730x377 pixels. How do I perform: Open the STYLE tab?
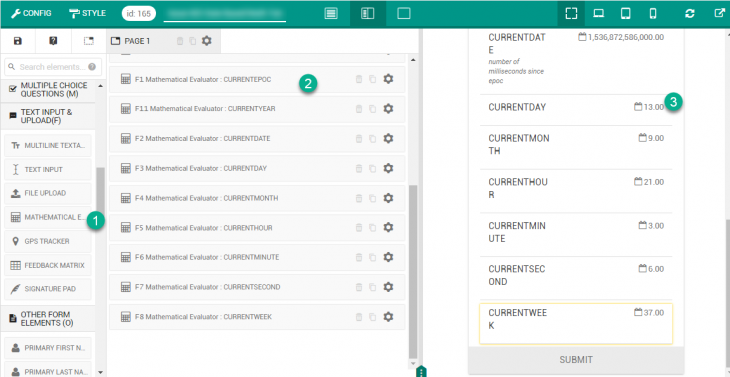point(87,13)
